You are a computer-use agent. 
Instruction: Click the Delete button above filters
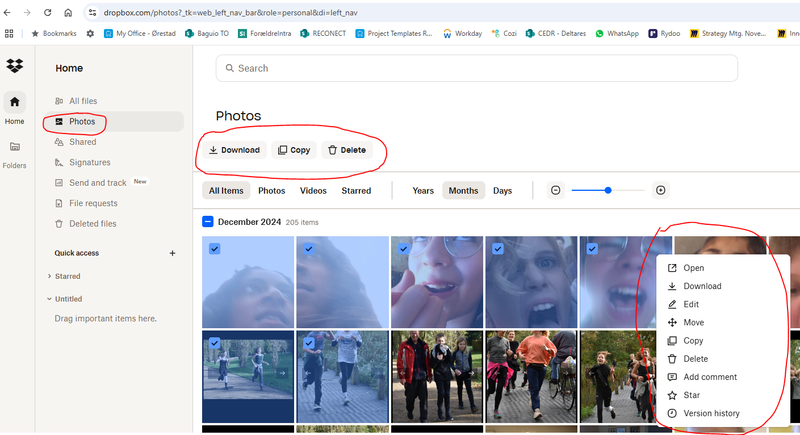click(347, 150)
